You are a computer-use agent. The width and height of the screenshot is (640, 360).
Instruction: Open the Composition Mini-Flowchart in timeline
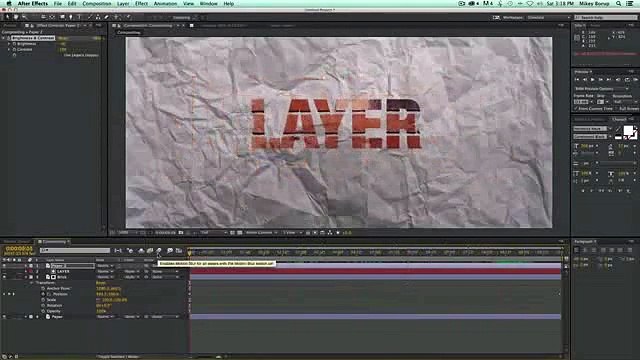[x=118, y=251]
